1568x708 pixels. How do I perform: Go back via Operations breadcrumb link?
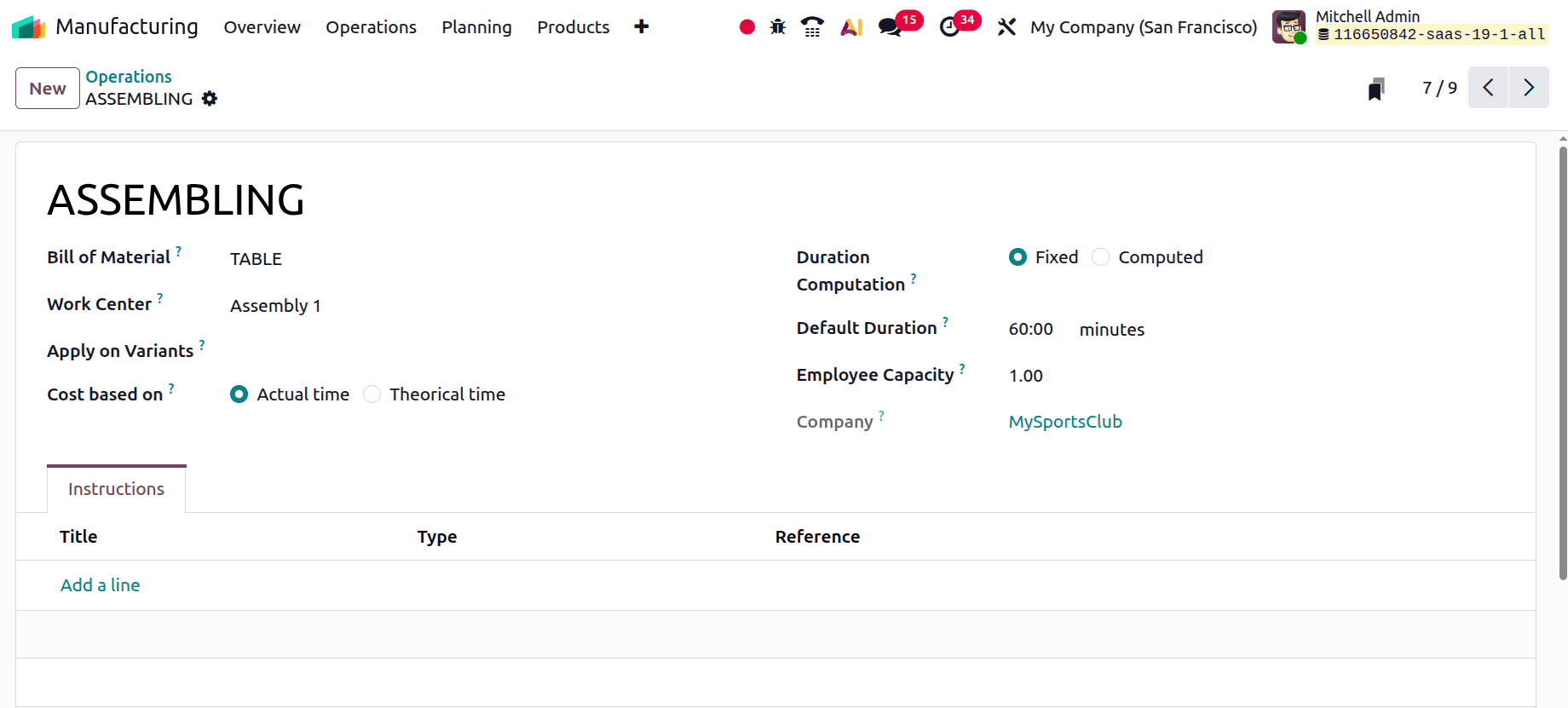coord(129,77)
